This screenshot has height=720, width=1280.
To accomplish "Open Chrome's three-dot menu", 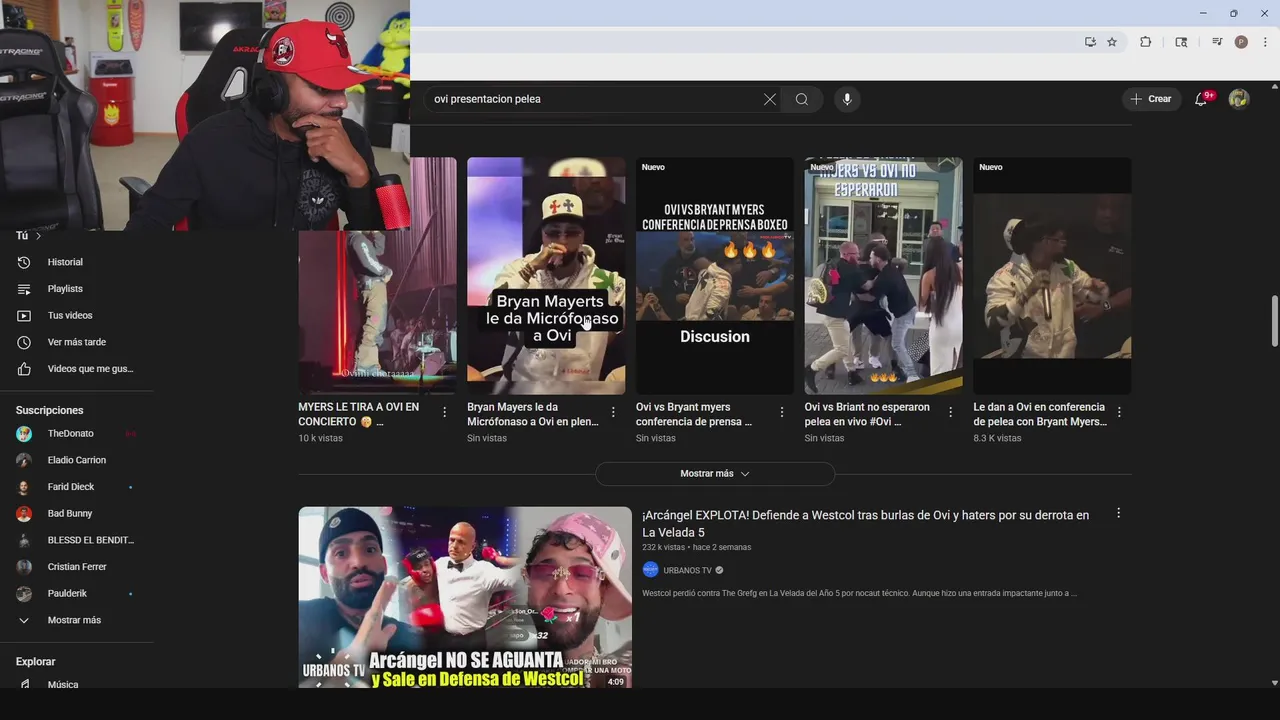I will click(x=1265, y=42).
